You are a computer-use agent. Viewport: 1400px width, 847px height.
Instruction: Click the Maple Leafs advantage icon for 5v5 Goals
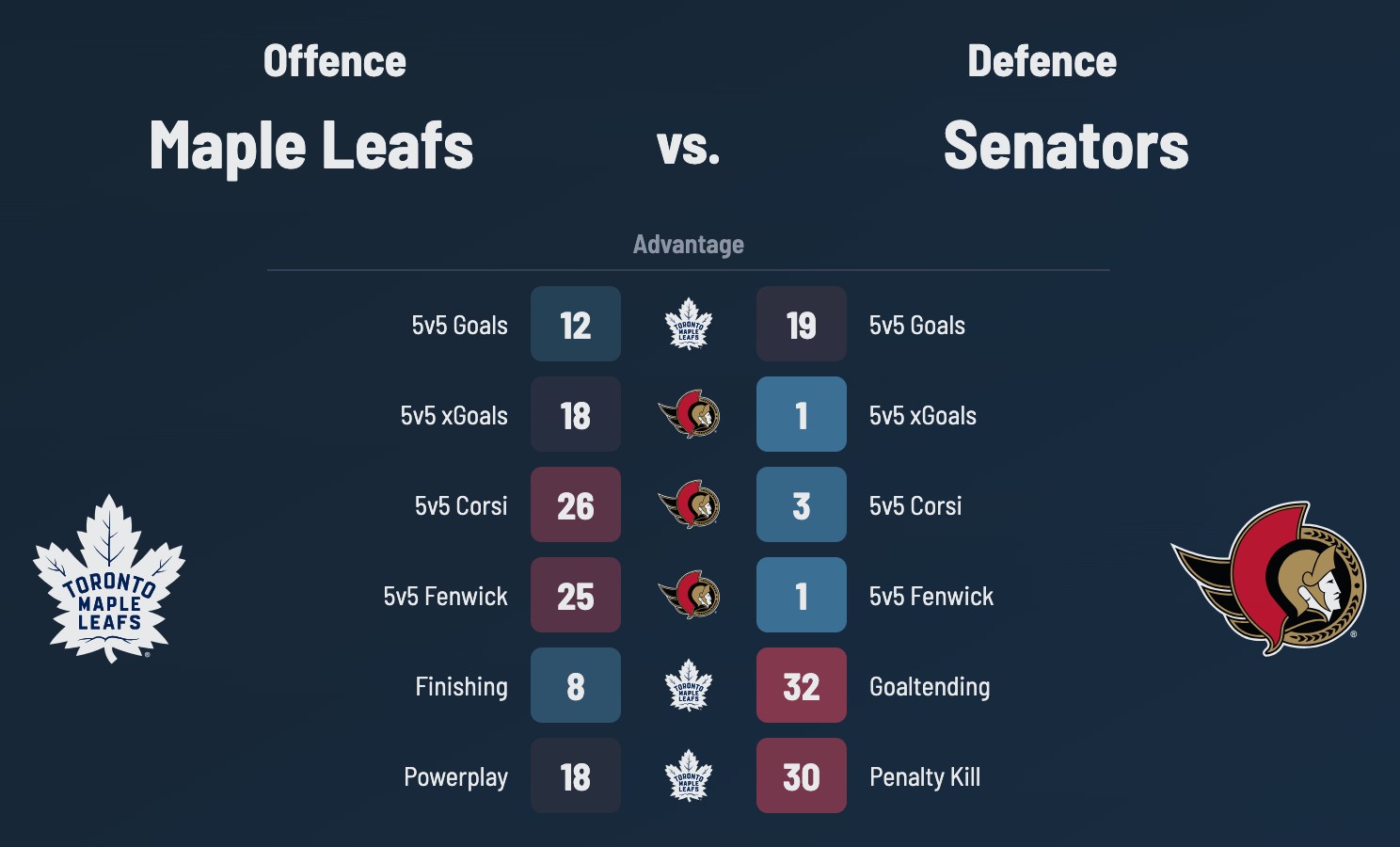tap(689, 325)
